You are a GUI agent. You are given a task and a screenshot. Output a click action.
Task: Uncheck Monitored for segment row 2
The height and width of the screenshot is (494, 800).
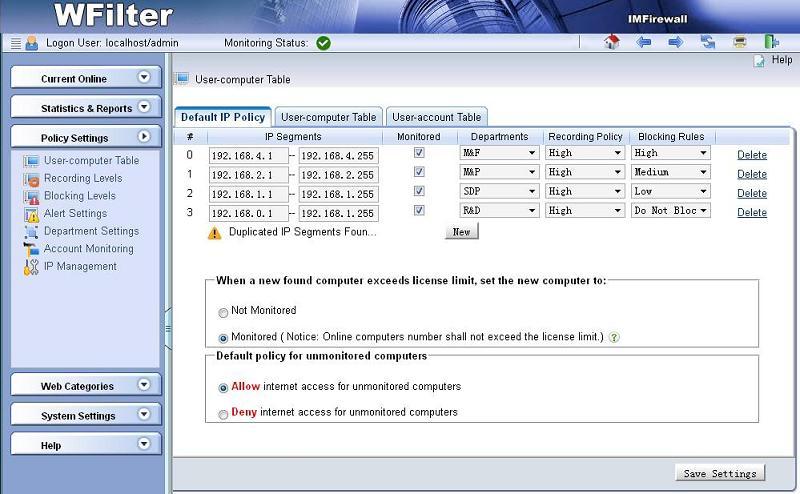(x=419, y=191)
